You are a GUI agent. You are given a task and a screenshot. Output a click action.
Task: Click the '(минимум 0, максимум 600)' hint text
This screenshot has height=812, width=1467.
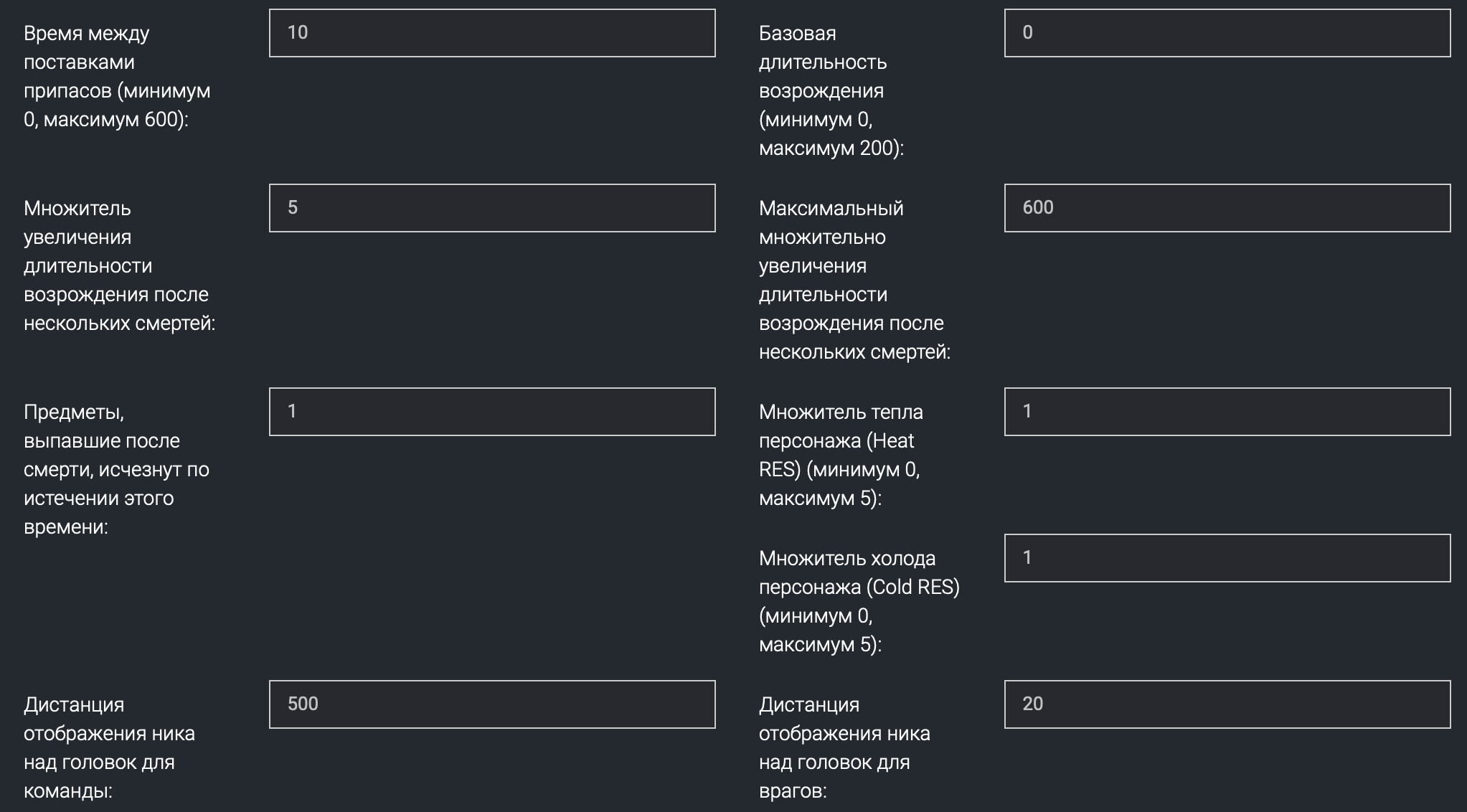point(117,105)
